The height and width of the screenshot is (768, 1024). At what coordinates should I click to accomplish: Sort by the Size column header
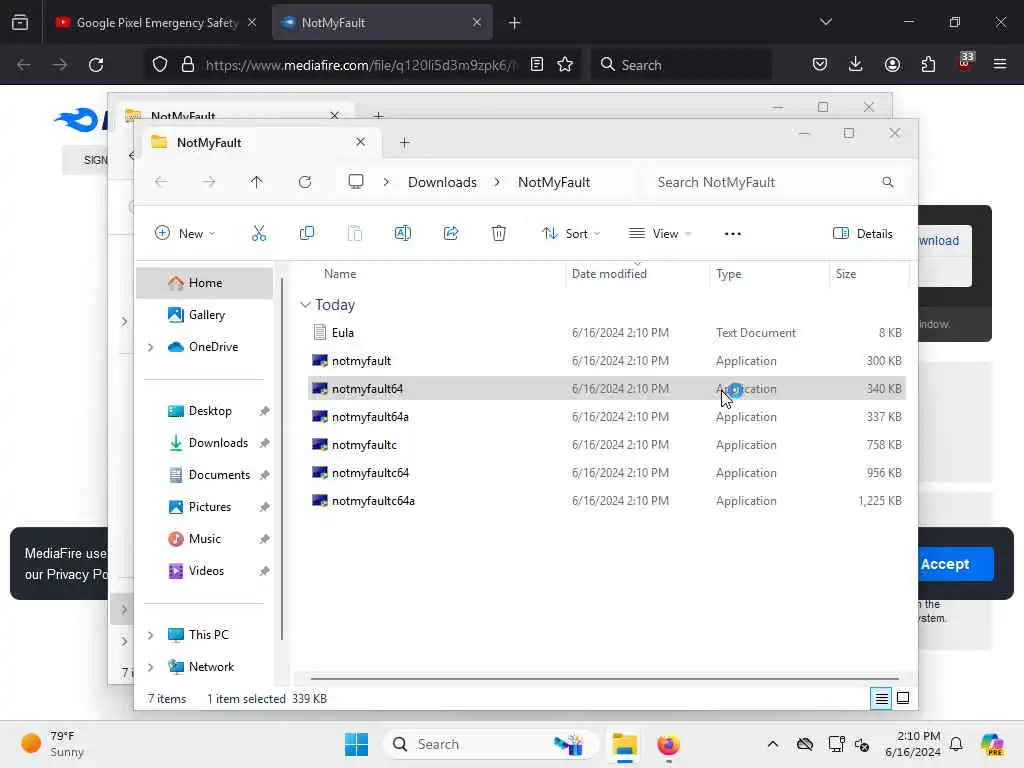(846, 274)
